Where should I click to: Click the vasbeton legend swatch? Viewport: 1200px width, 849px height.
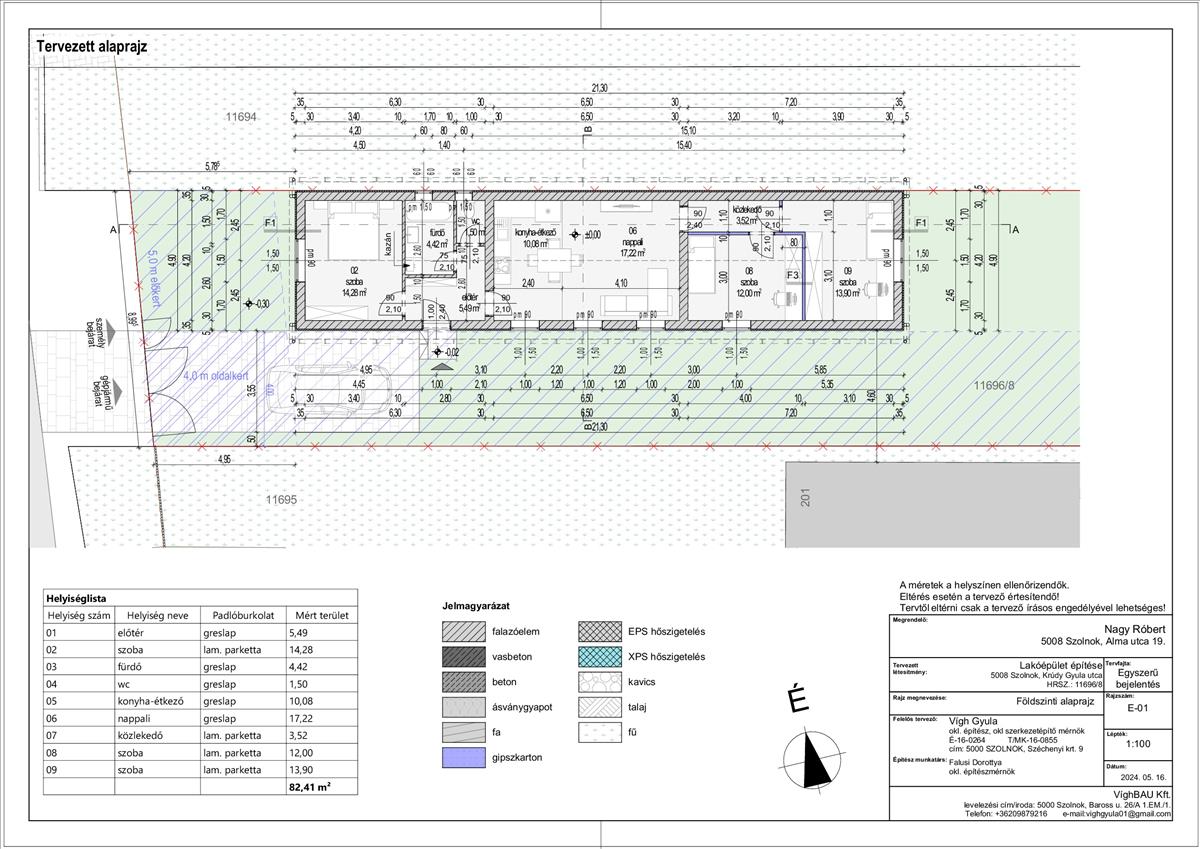click(461, 657)
